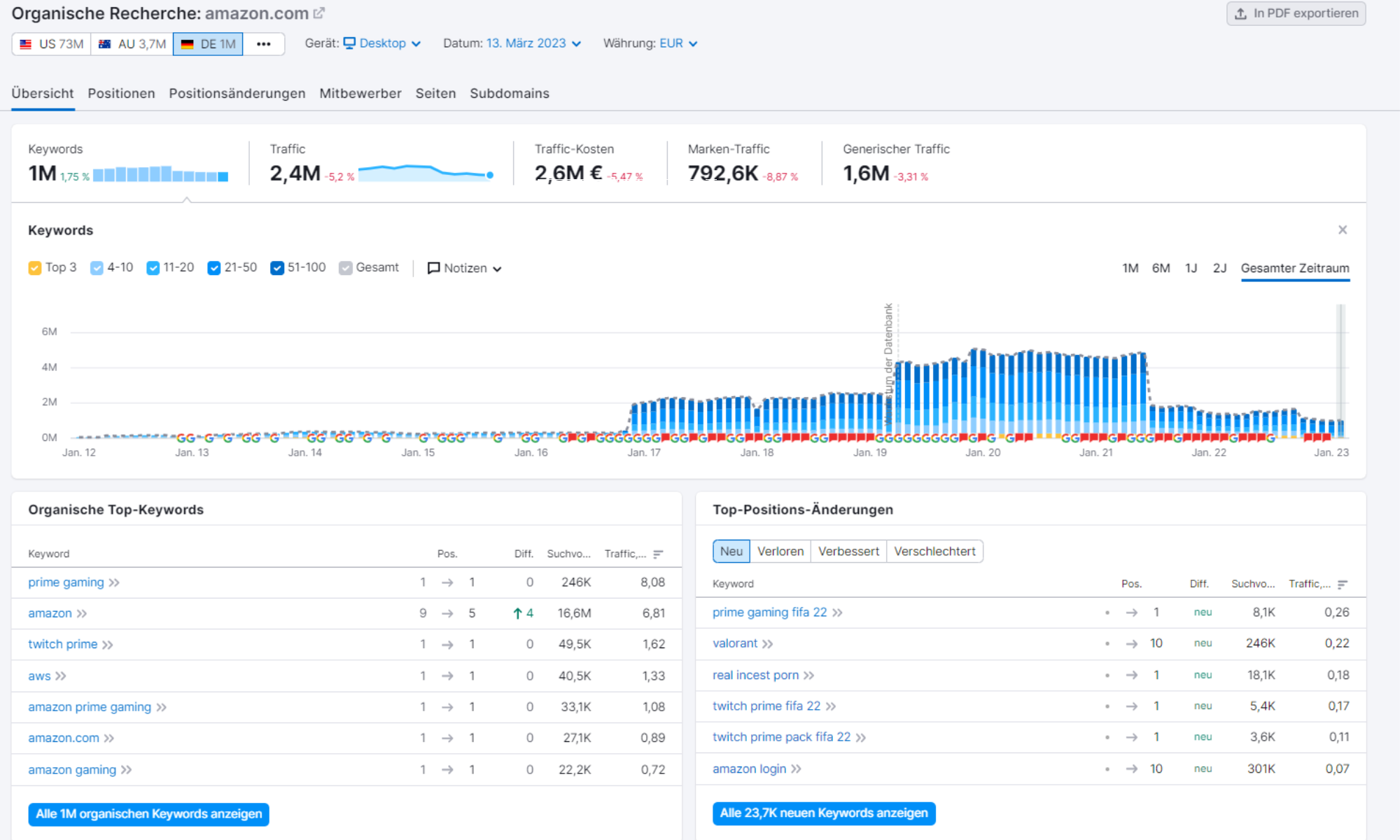Open double-chevron next to amazon keyword

point(82,614)
